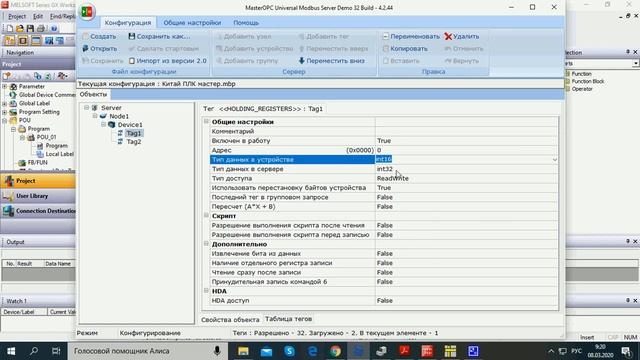Open Google Chrome from the taskbar
The image size is (640, 360).
(336, 351)
